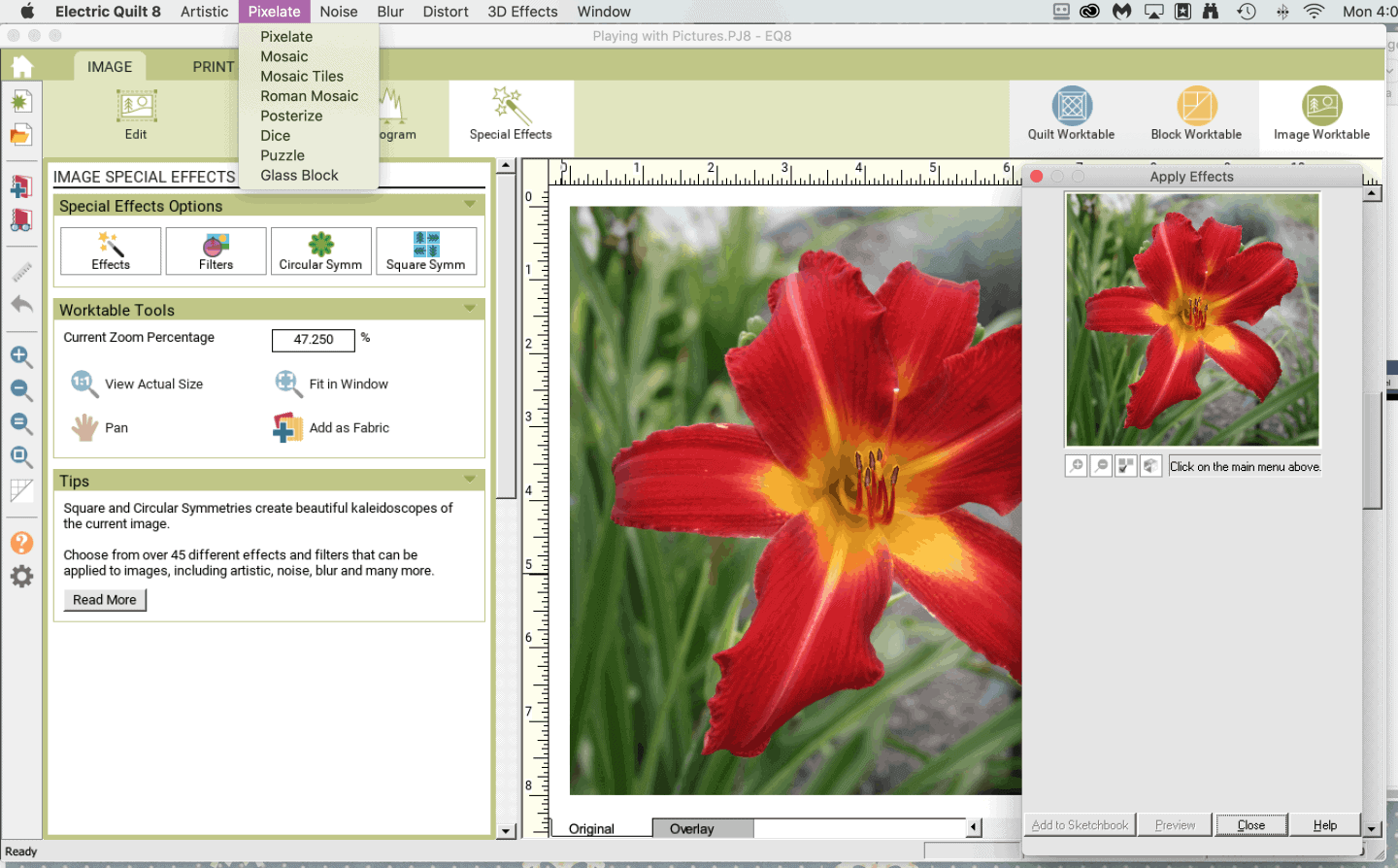The height and width of the screenshot is (868, 1398).
Task: Select the Overlay image tab
Action: coord(702,828)
